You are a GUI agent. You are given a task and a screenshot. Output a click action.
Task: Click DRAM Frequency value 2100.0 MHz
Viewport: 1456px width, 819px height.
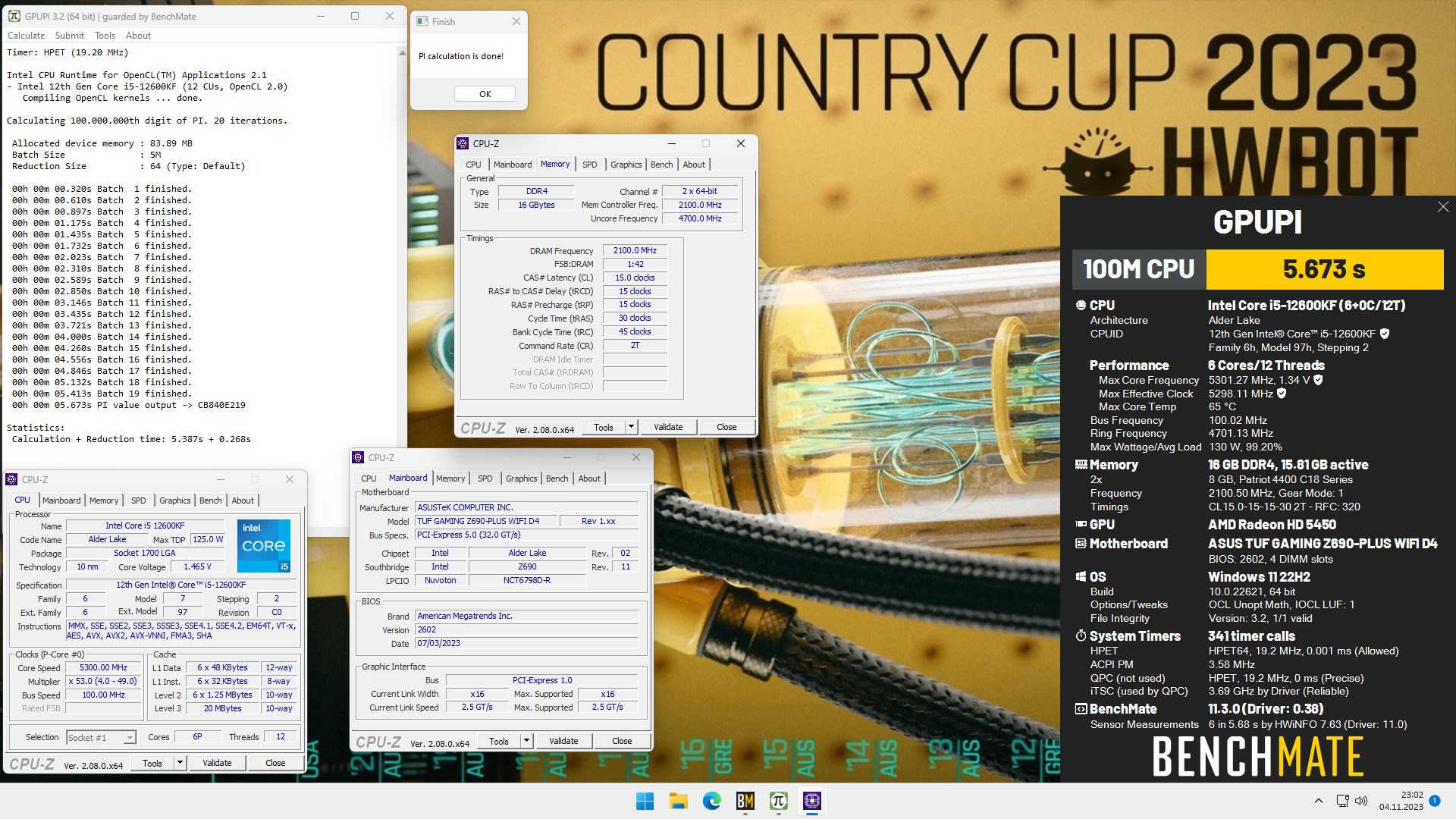(635, 250)
